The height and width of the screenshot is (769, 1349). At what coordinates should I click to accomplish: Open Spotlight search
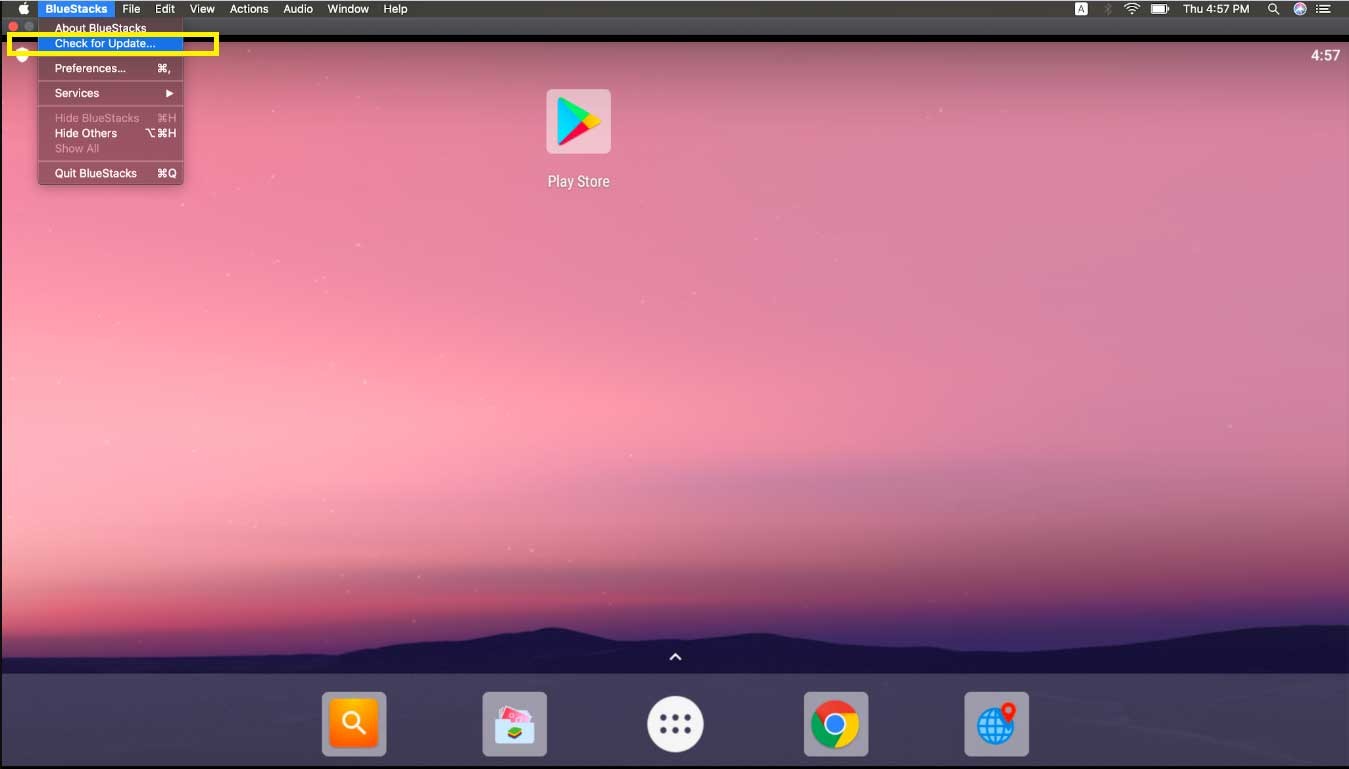pyautogui.click(x=1272, y=8)
